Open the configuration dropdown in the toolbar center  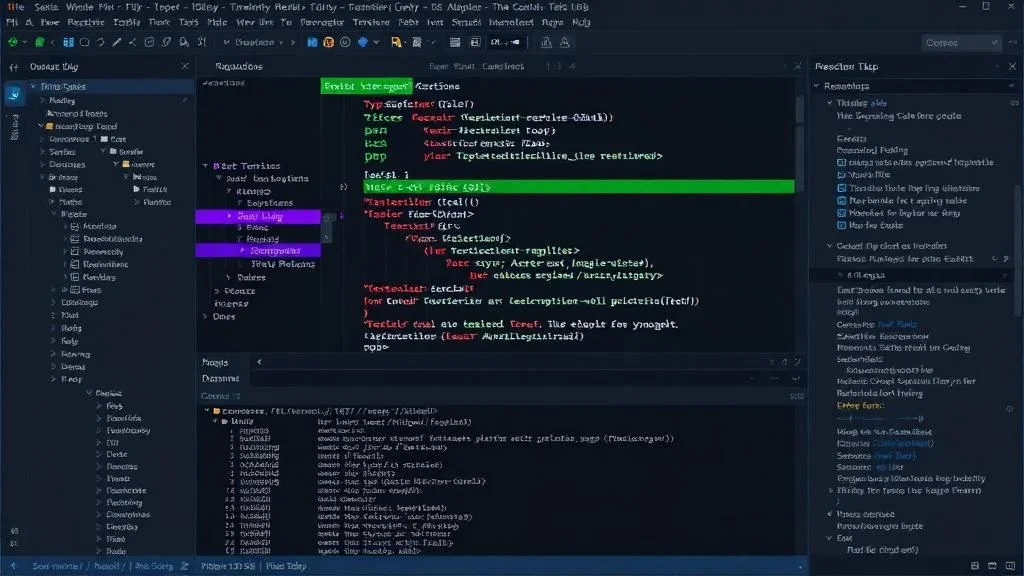(254, 42)
